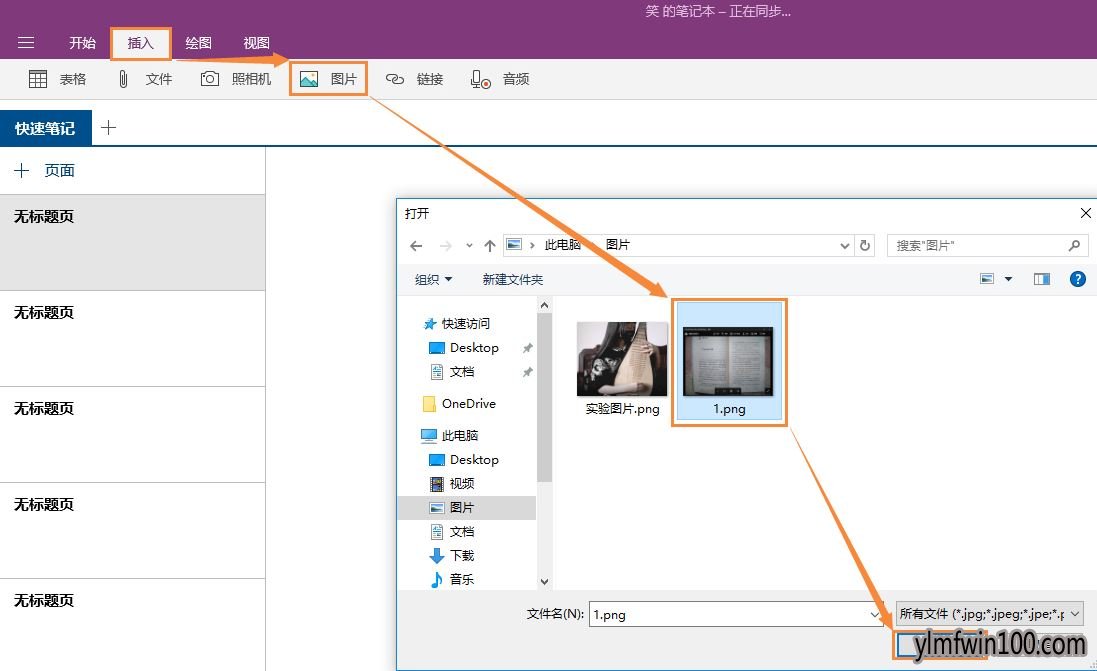Select 视频 folder in tree

click(452, 483)
